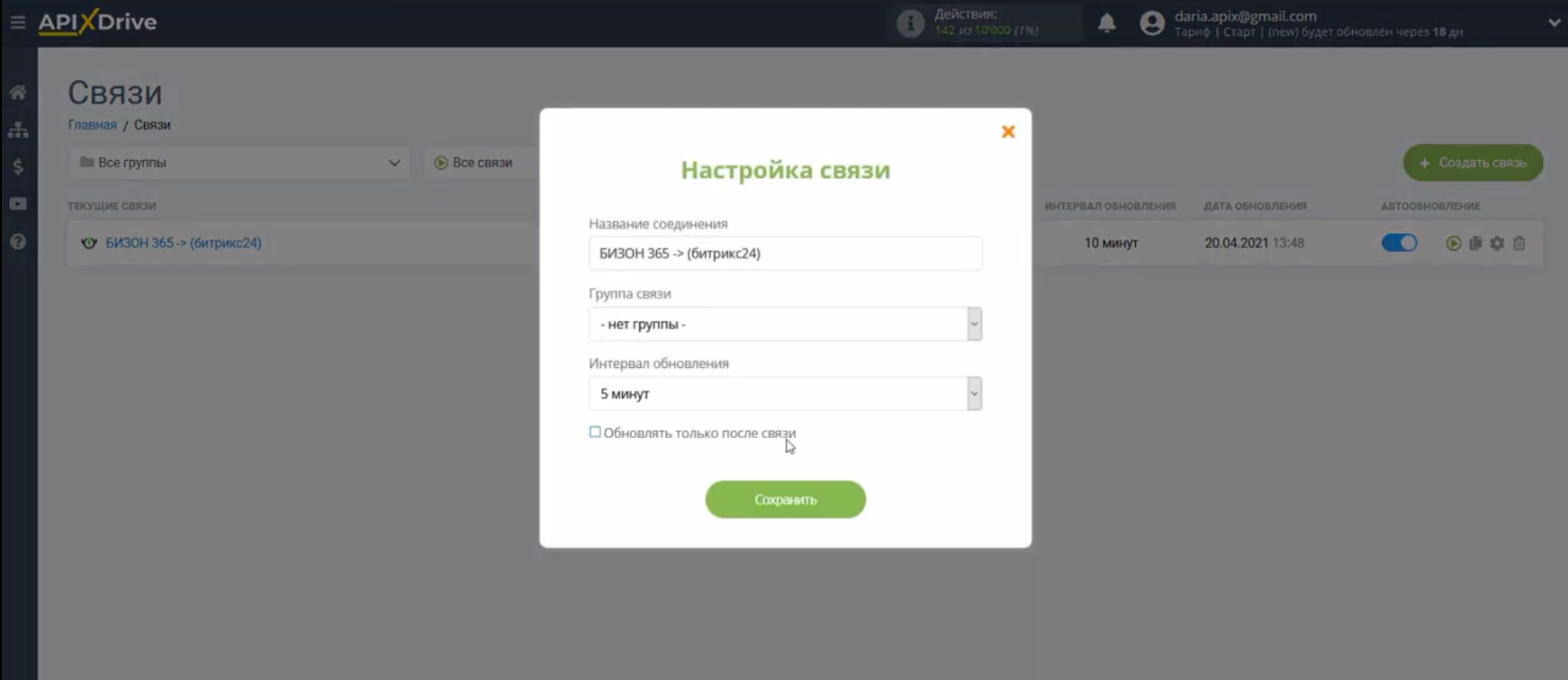Open the home sidebar icon
Viewport: 1568px width, 680px height.
pos(18,92)
